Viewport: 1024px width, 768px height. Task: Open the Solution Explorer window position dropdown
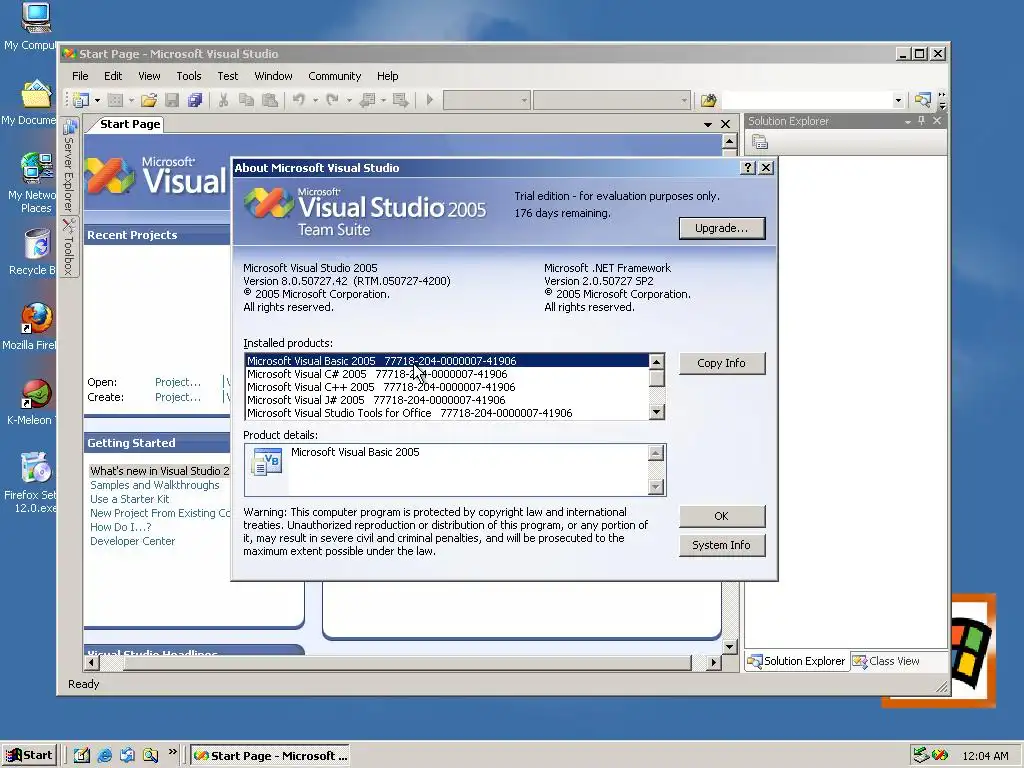[907, 121]
